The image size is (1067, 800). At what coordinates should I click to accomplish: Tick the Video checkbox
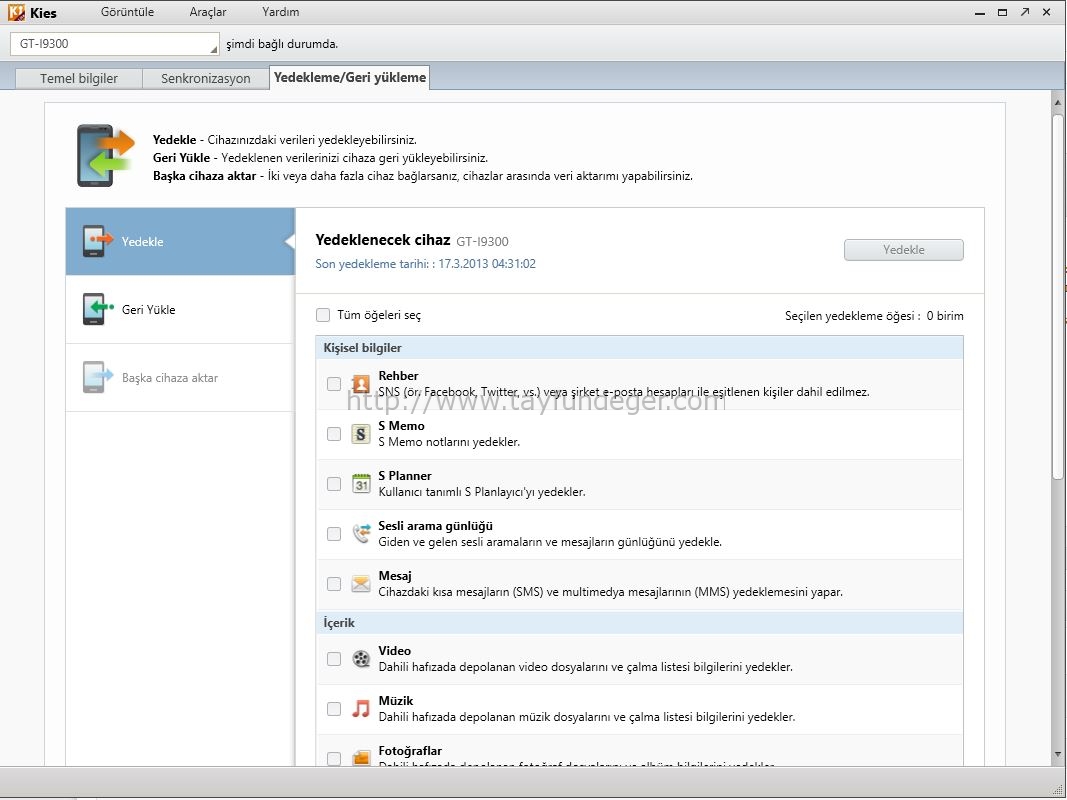tap(333, 659)
